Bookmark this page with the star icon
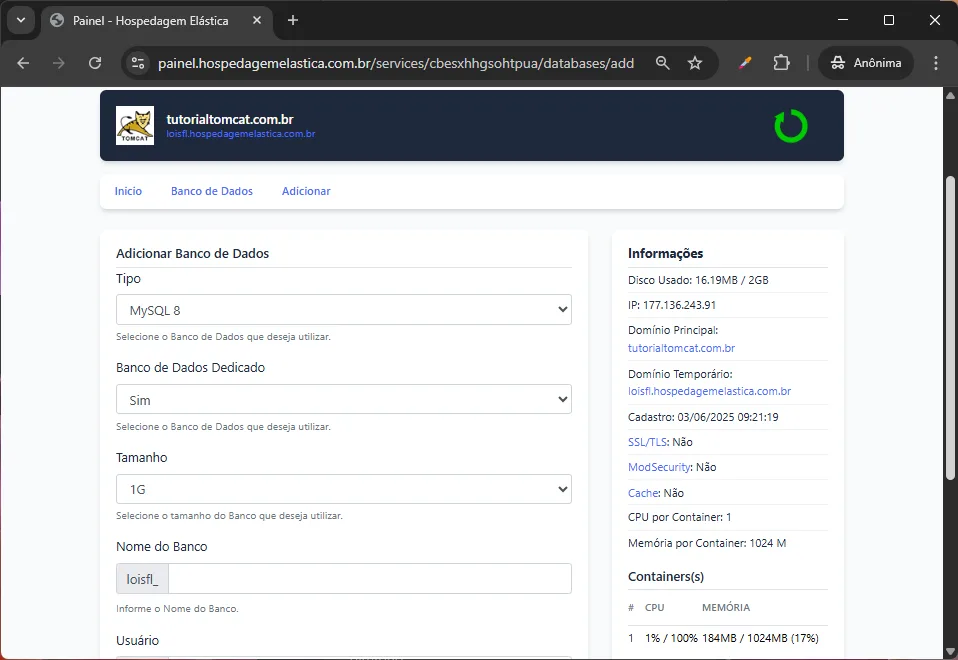Image resolution: width=958 pixels, height=660 pixels. (695, 63)
